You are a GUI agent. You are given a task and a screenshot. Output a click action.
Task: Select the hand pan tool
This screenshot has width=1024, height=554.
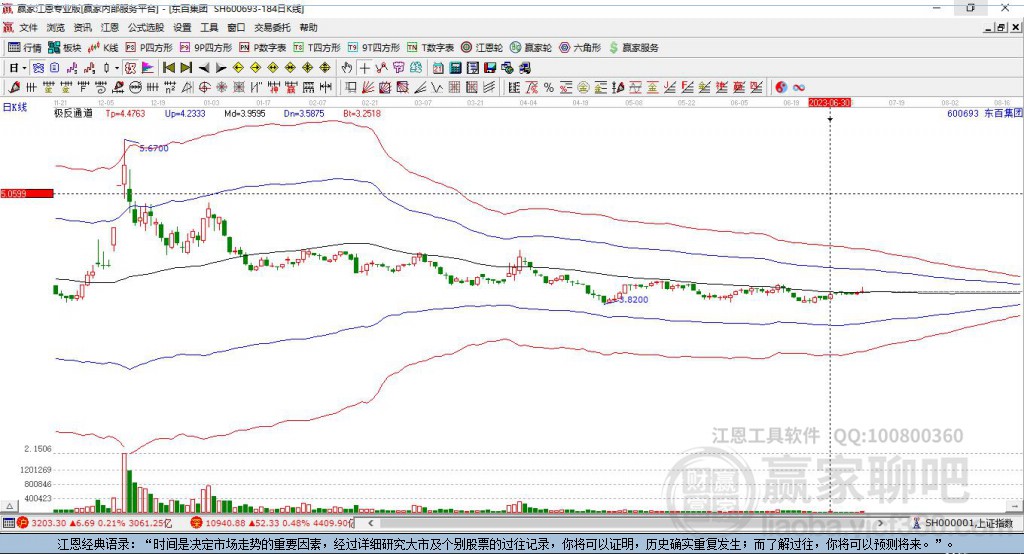pyautogui.click(x=347, y=68)
